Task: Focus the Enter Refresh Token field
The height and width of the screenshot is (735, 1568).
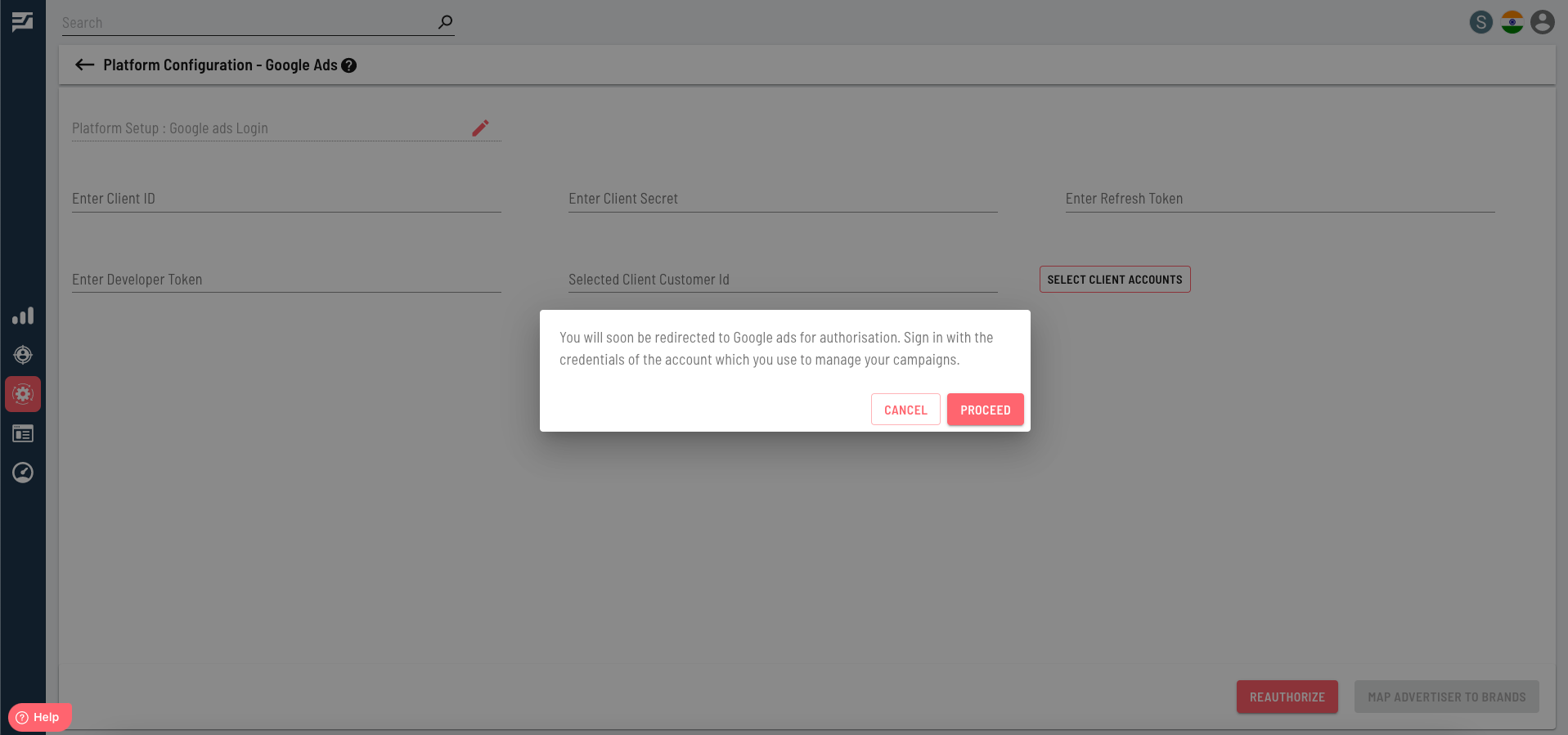Action: [1280, 199]
